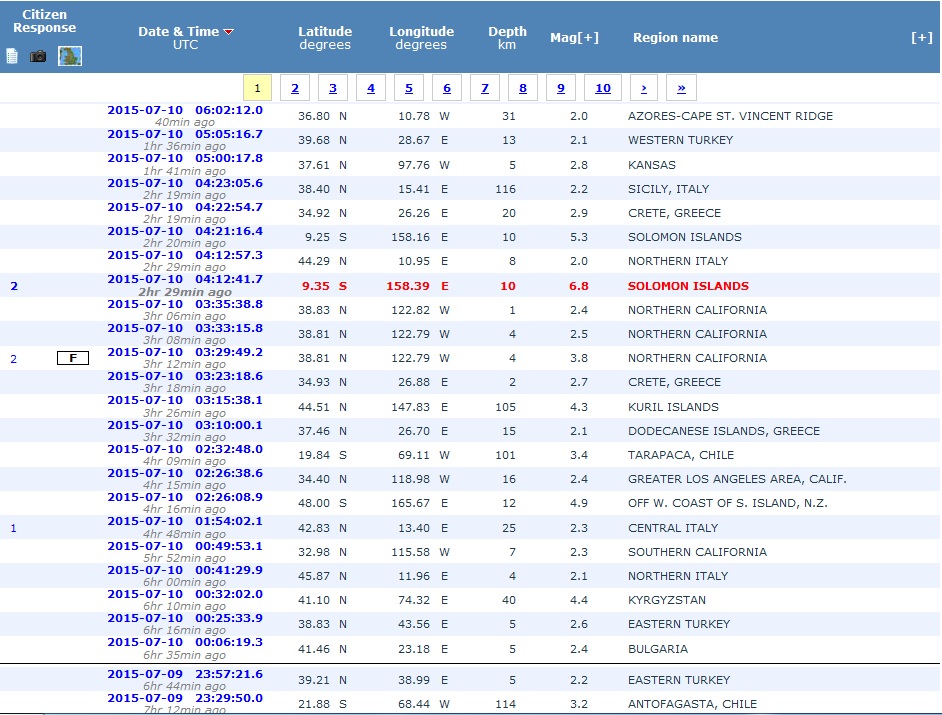
Task: Click the DODECANESE ISLANDS, GREECE region name
Action: tap(724, 431)
